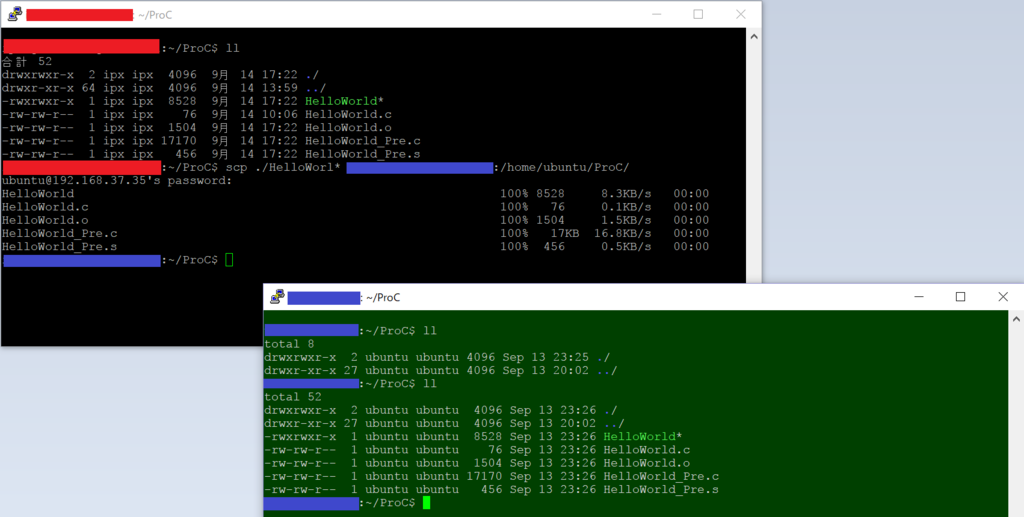Click HelloWorld_Pre.c in green terminal listing
Image resolution: width=1024 pixels, height=517 pixels.
pyautogui.click(x=662, y=477)
